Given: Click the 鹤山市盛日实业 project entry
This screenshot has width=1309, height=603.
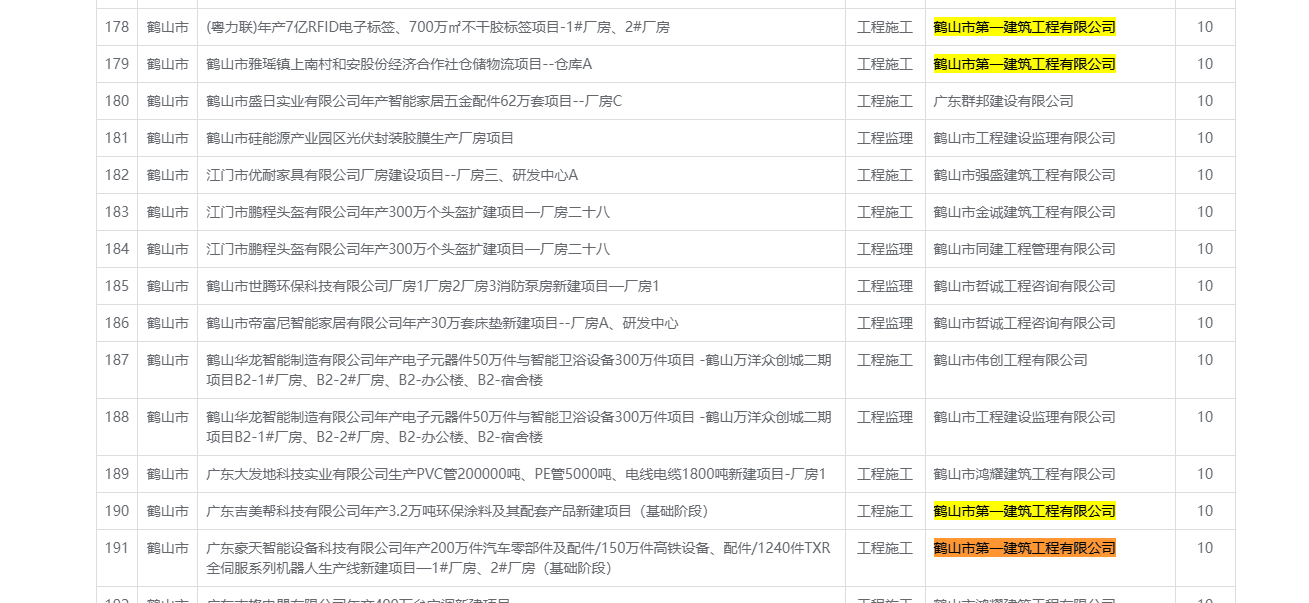Looking at the screenshot, I should [414, 101].
